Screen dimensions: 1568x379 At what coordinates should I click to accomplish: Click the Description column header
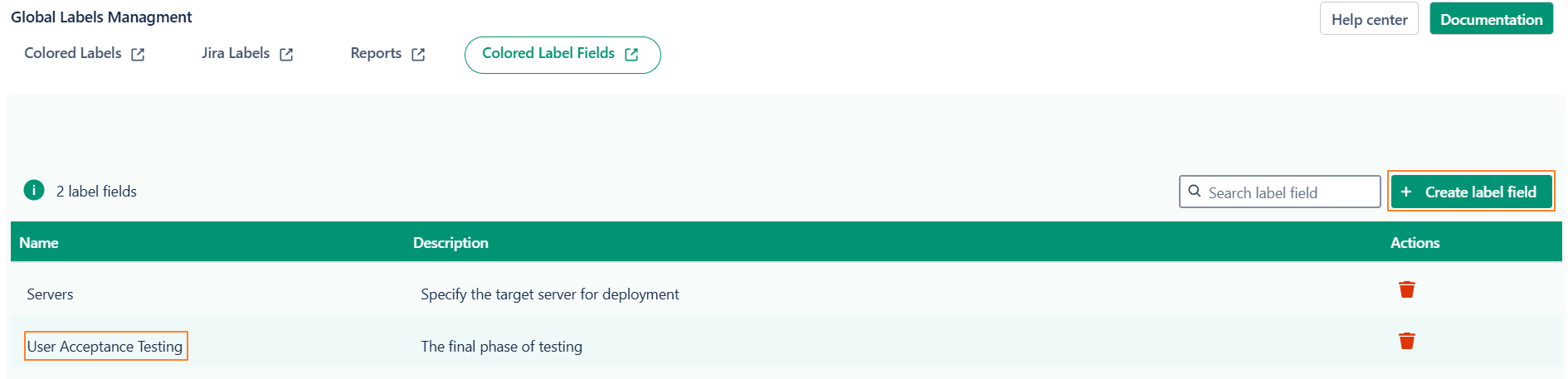coord(450,243)
